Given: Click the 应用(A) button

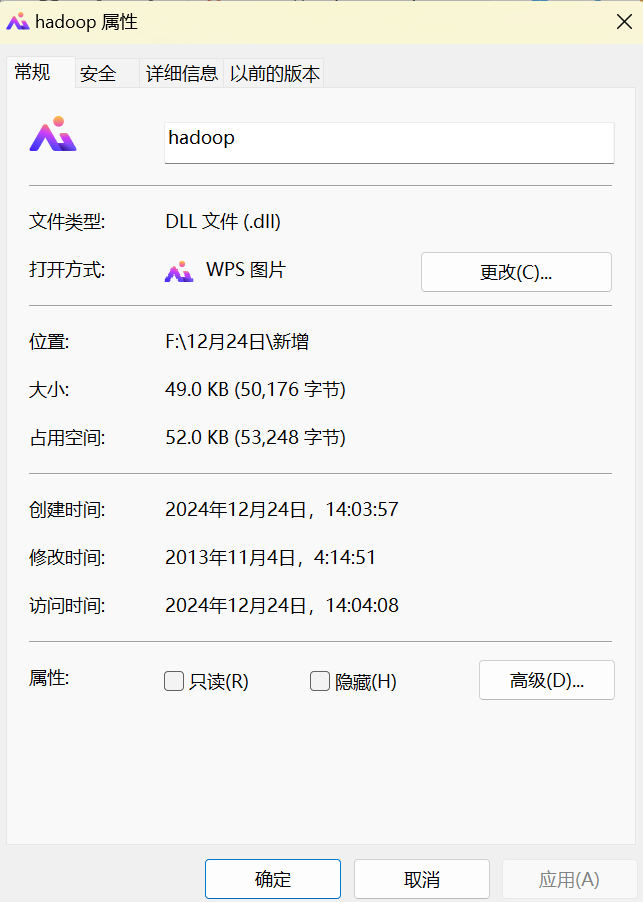Looking at the screenshot, I should (x=569, y=879).
